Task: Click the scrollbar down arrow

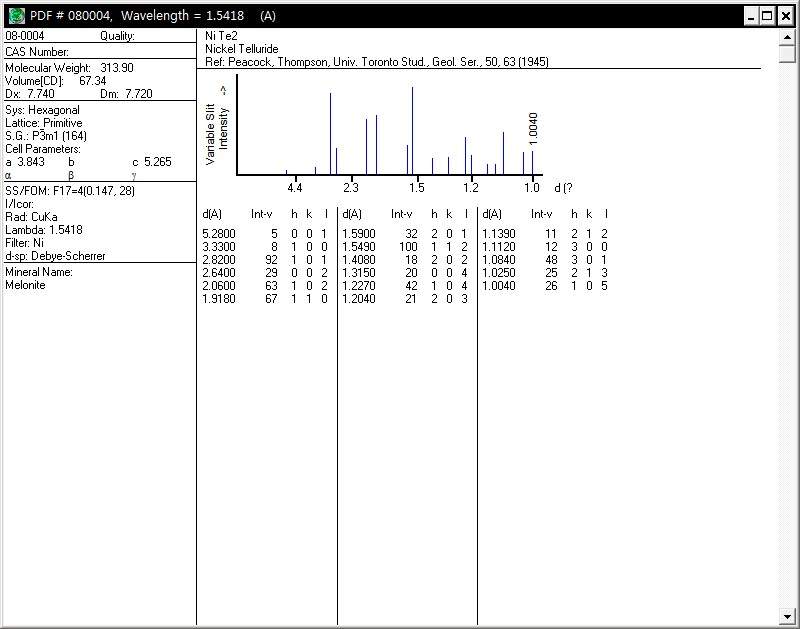Action: [x=787, y=616]
